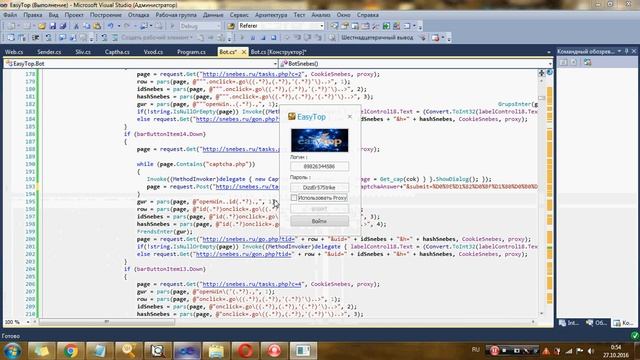The height and width of the screenshot is (360, 640).
Task: Open the Файл menu
Action: pos(10,15)
